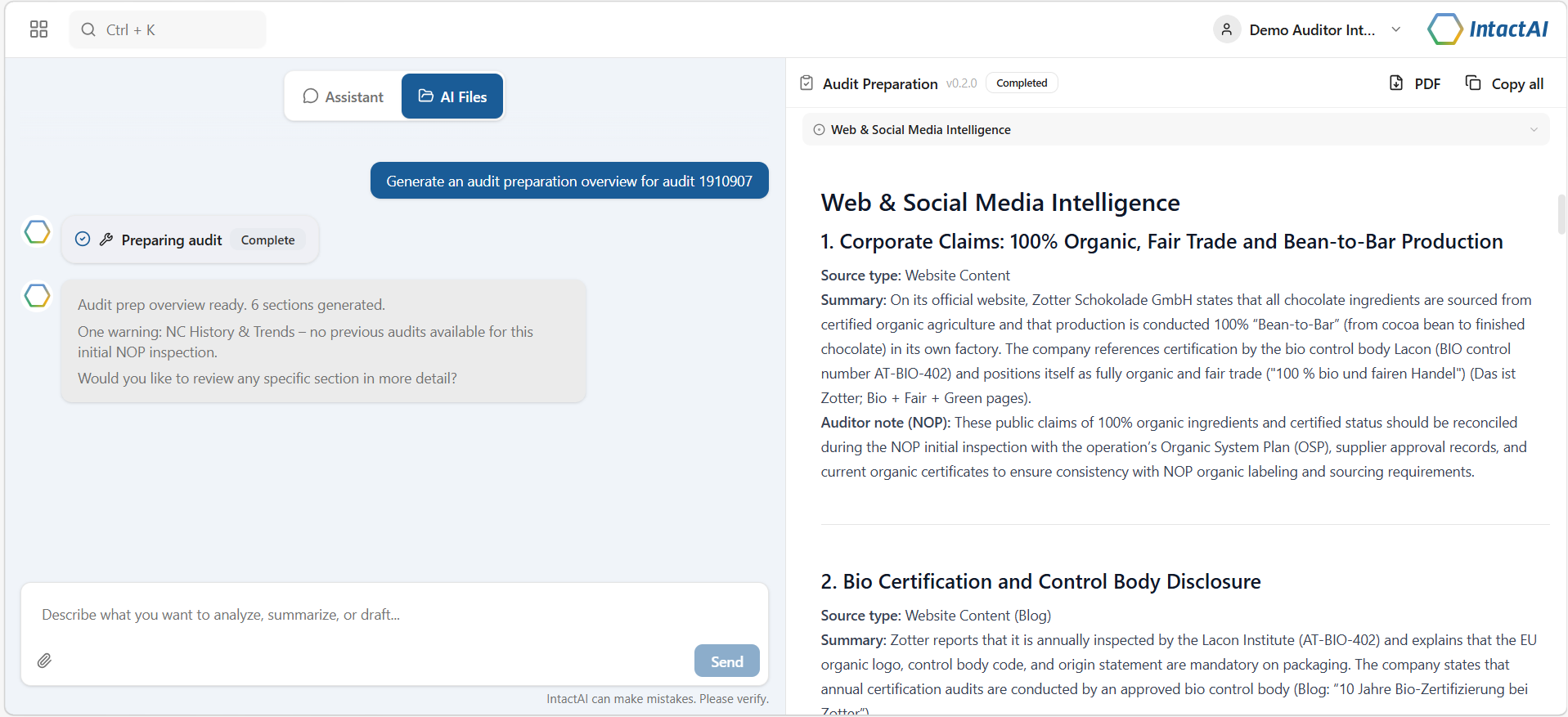Image resolution: width=1568 pixels, height=717 pixels.
Task: Click the report panel vertical scrollbar
Action: (1561, 214)
